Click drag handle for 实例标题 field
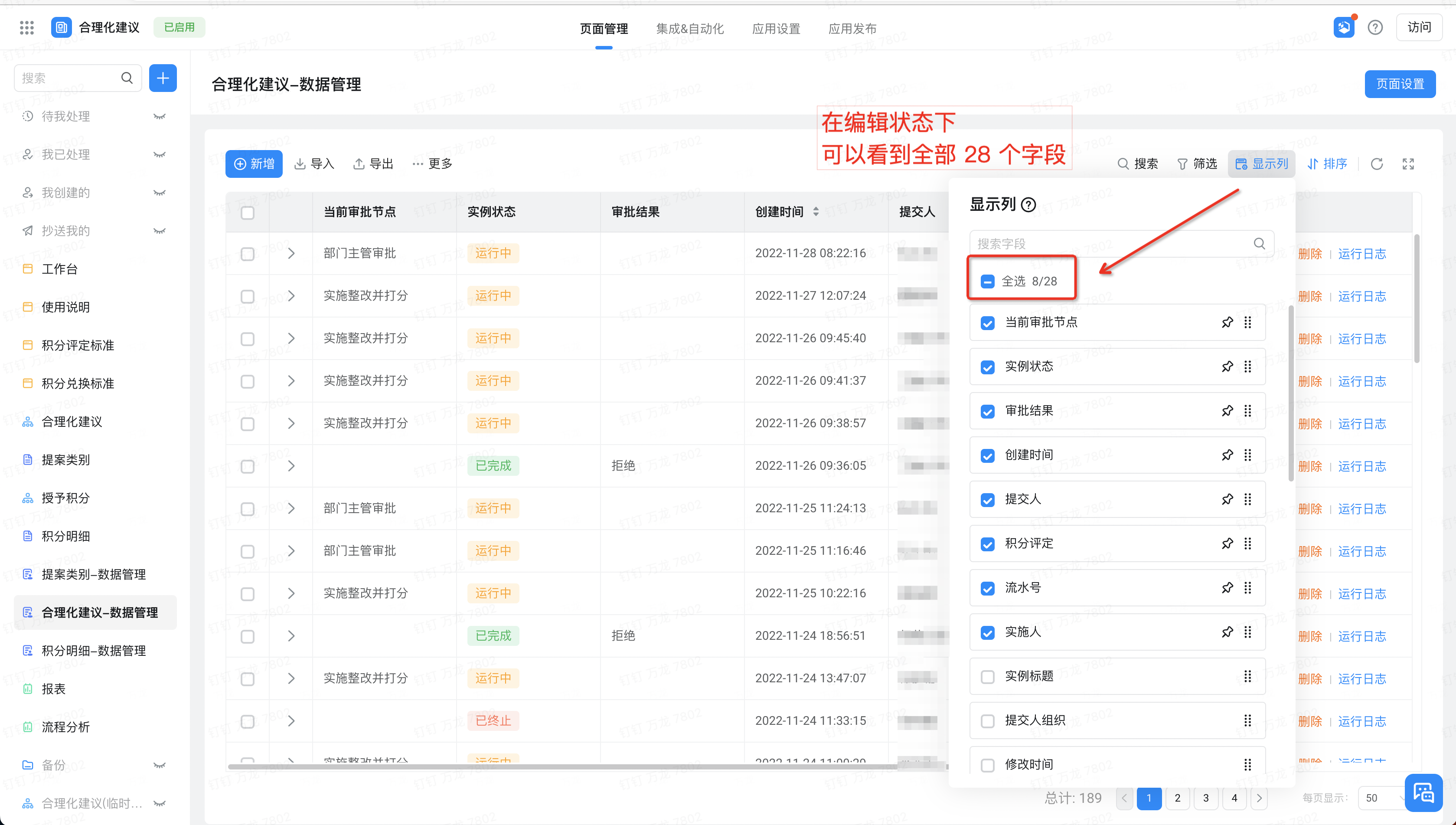This screenshot has width=1456, height=825. [x=1247, y=676]
